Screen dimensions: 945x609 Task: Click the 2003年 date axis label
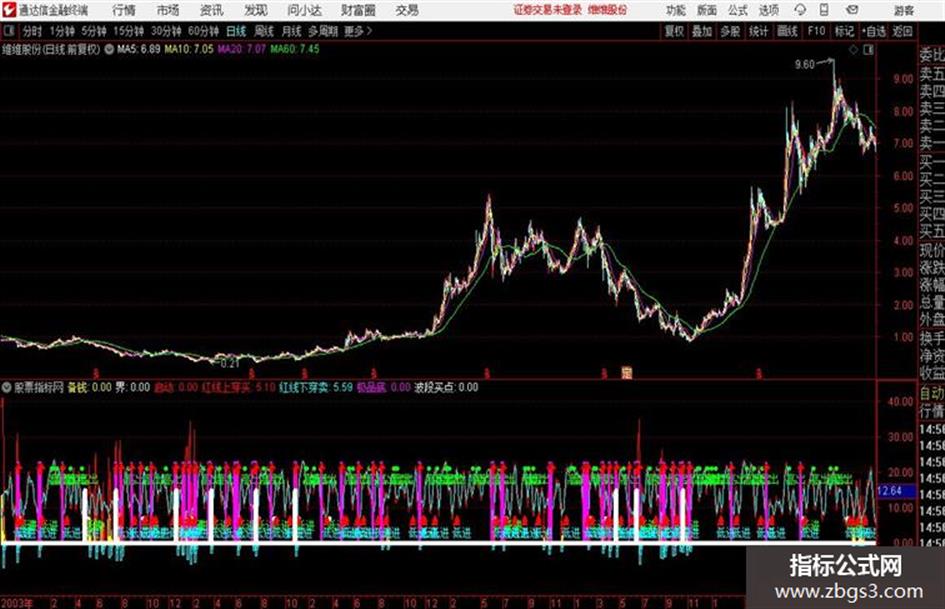pos(16,602)
